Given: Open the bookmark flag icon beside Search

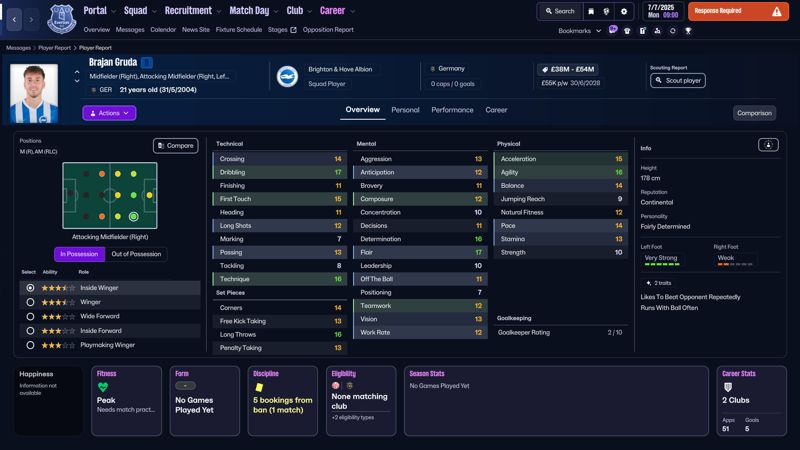Looking at the screenshot, I should point(591,11).
